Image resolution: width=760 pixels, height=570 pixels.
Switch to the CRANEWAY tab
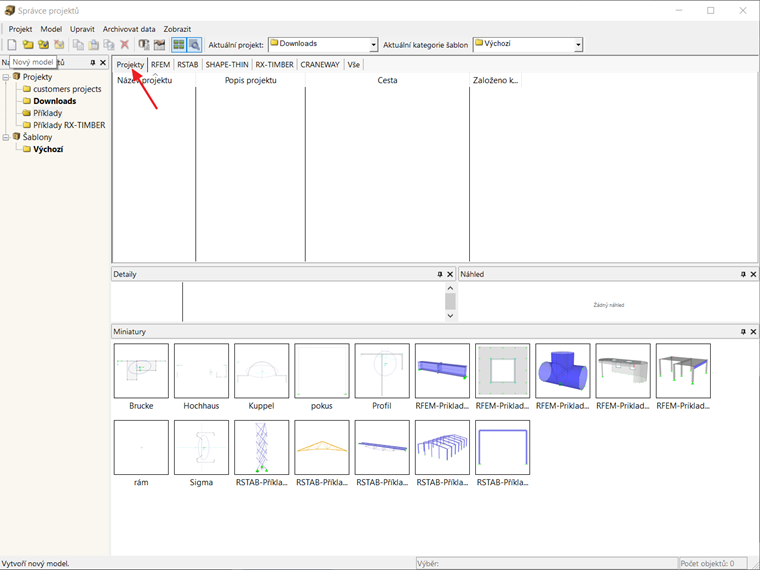(x=320, y=64)
